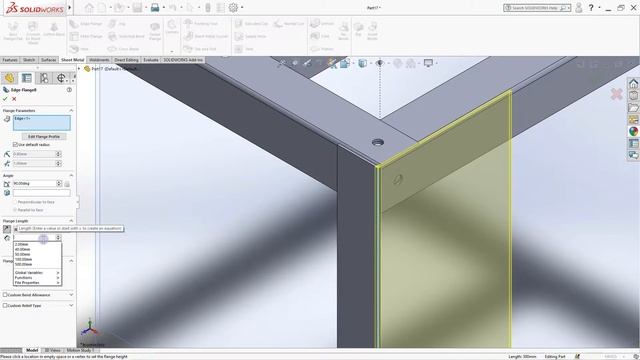Open the FeatureManager design tree tab icon

(x=9, y=78)
